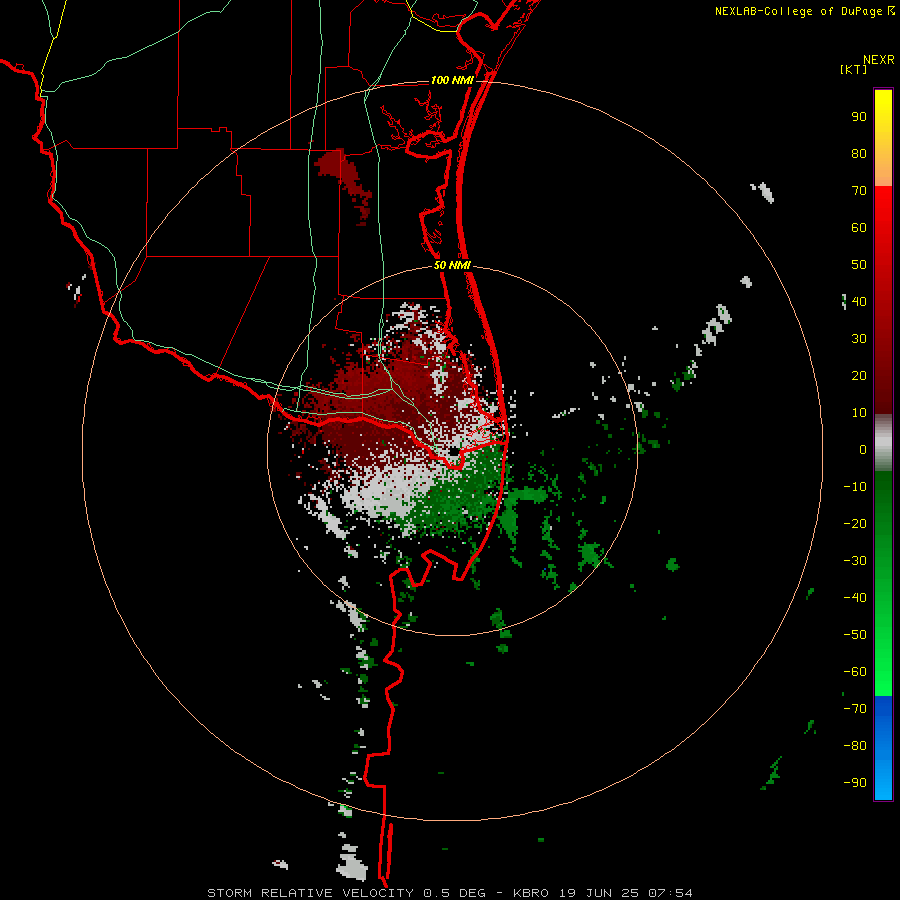Image resolution: width=900 pixels, height=900 pixels.
Task: Click the -60 value on velocity scale
Action: pyautogui.click(x=855, y=672)
